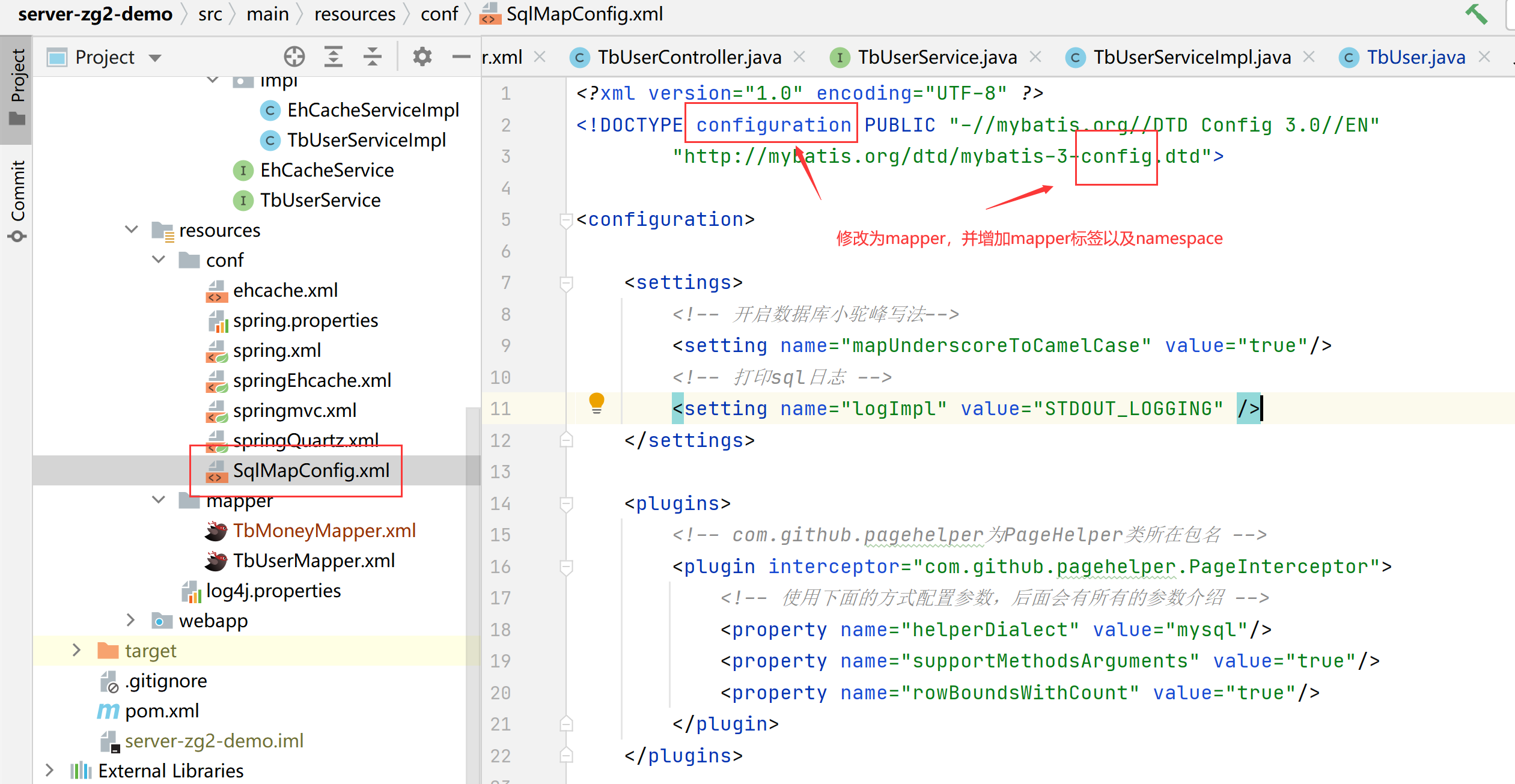The image size is (1515, 784).
Task: Click the Expand All icon in Project panel
Action: pos(334,57)
